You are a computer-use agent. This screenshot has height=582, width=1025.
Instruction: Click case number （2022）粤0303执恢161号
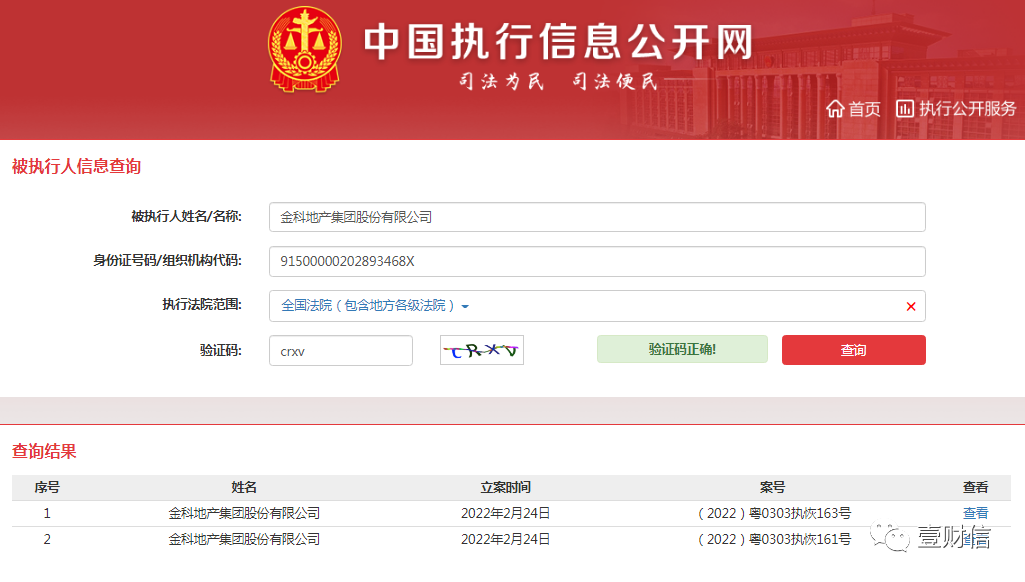point(774,539)
